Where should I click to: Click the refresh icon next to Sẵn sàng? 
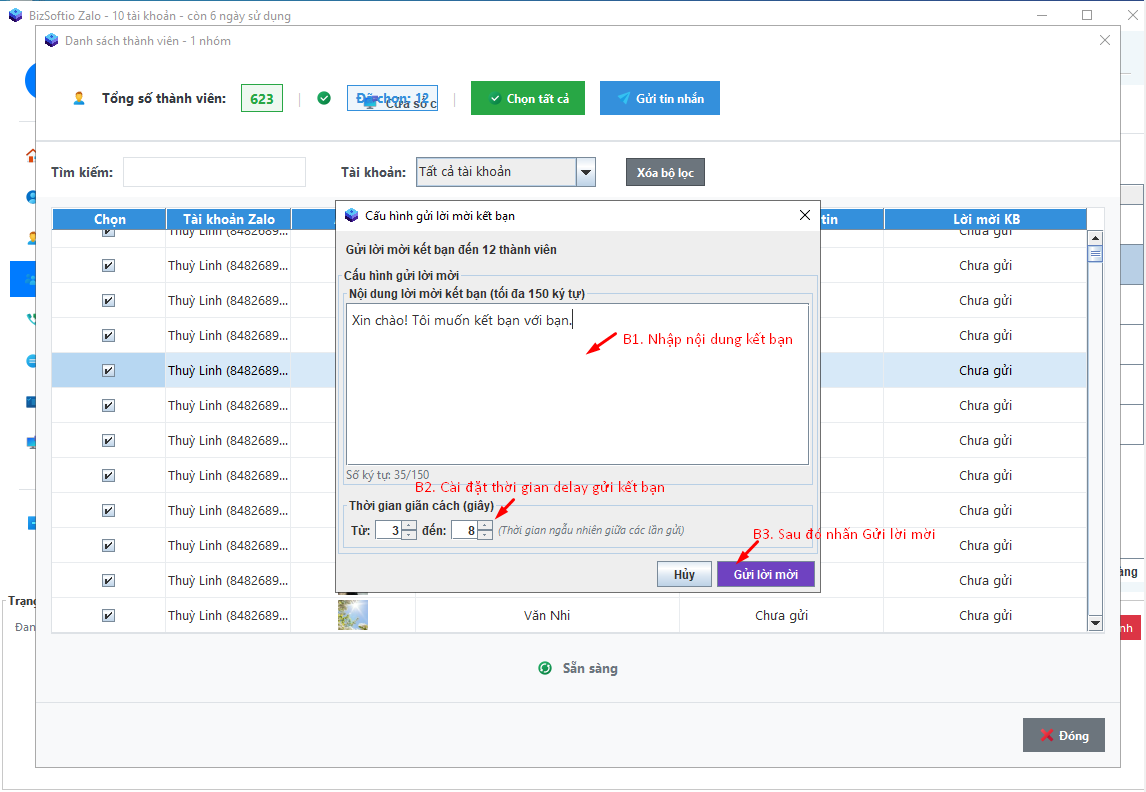coord(545,668)
